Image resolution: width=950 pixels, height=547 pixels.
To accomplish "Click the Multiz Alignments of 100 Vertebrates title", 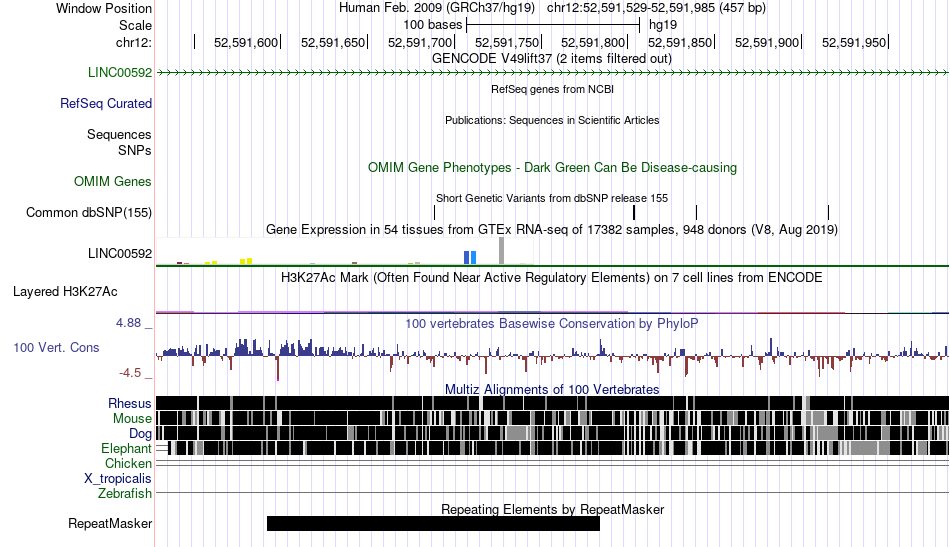I will (x=552, y=390).
